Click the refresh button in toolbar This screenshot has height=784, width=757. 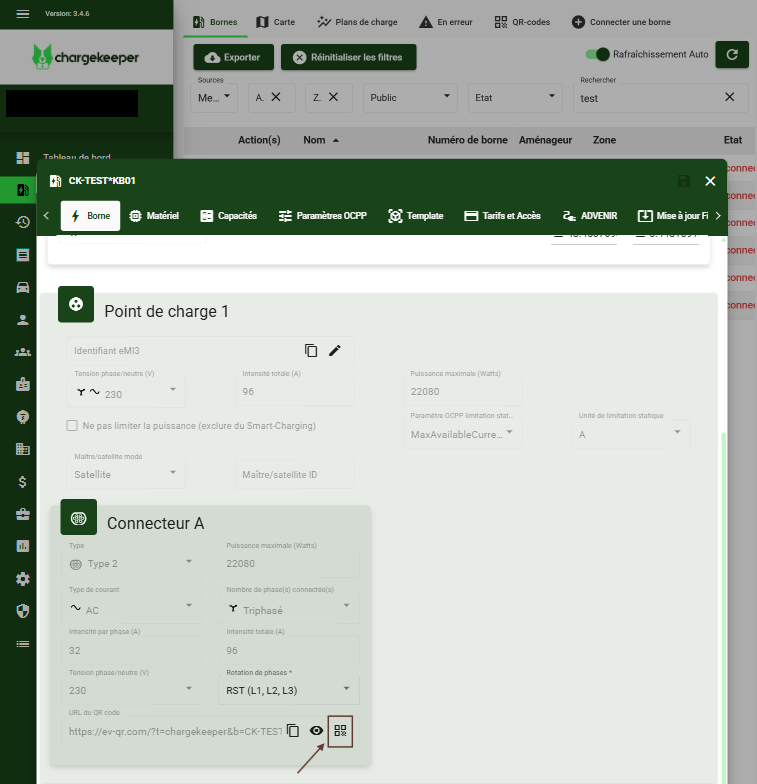[x=732, y=55]
